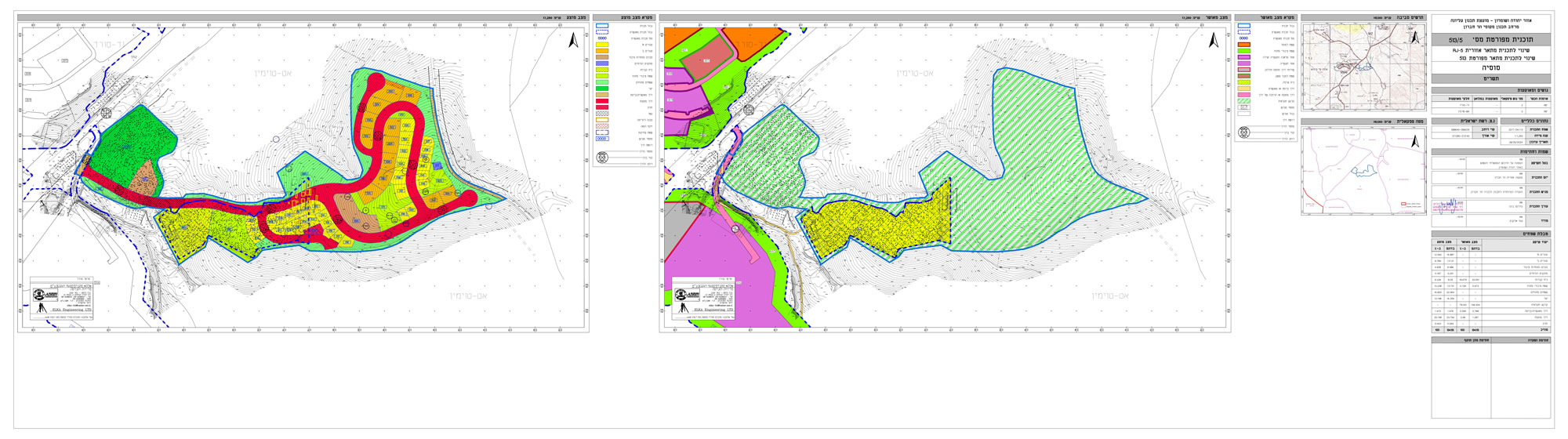Click the סוסיה plan name heading

click(x=1491, y=68)
